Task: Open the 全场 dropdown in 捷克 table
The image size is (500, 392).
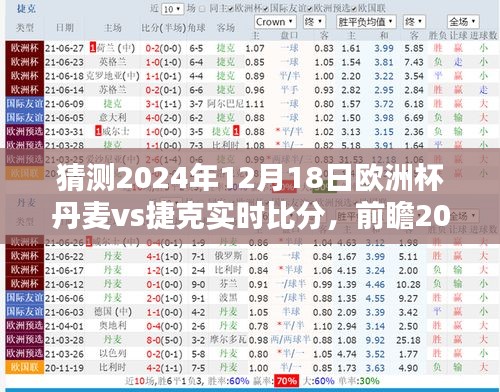Action: [463, 22]
